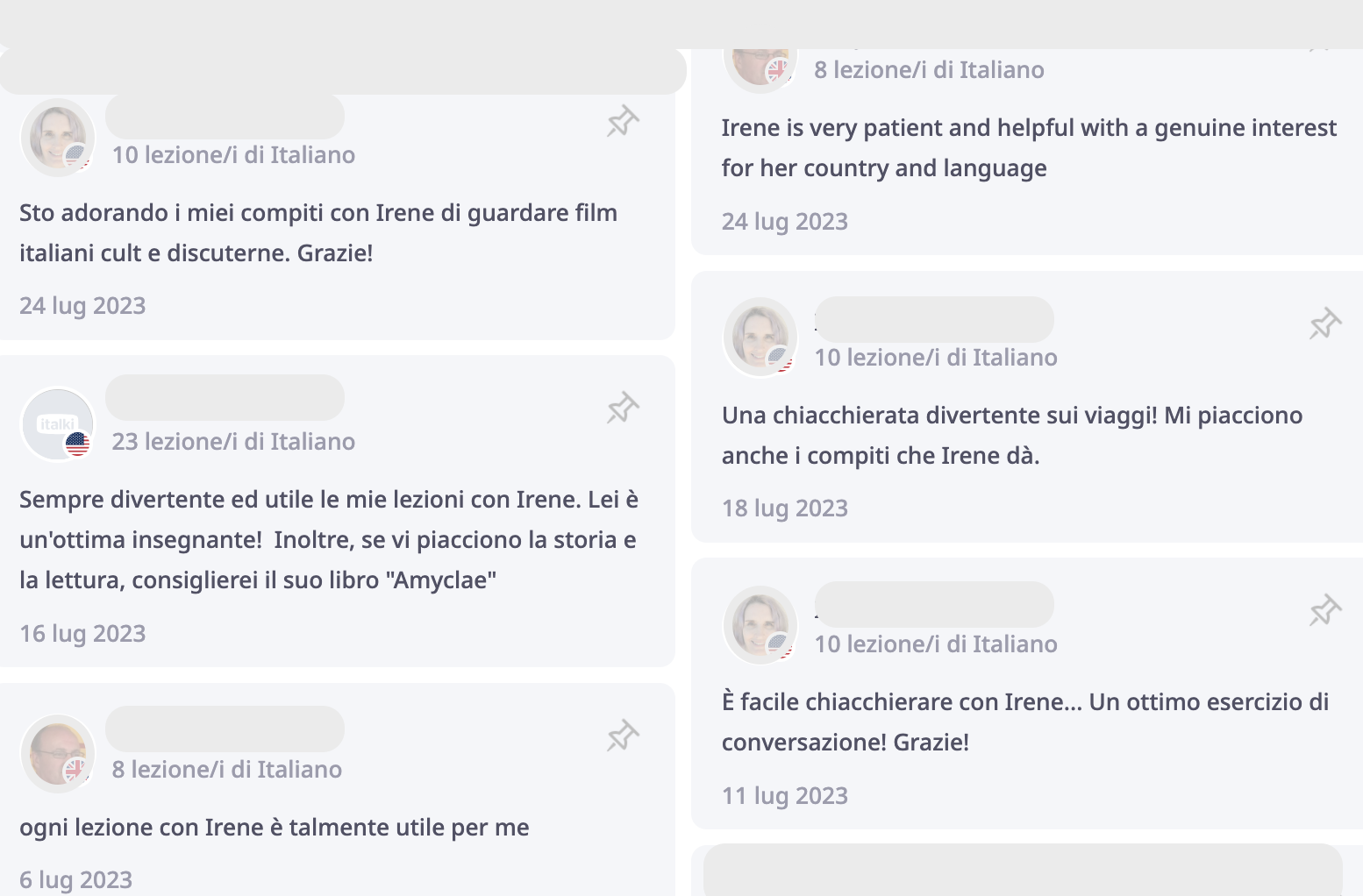Pin the review 'ogni lezione con Irene'
1363x896 pixels.
pos(623,736)
